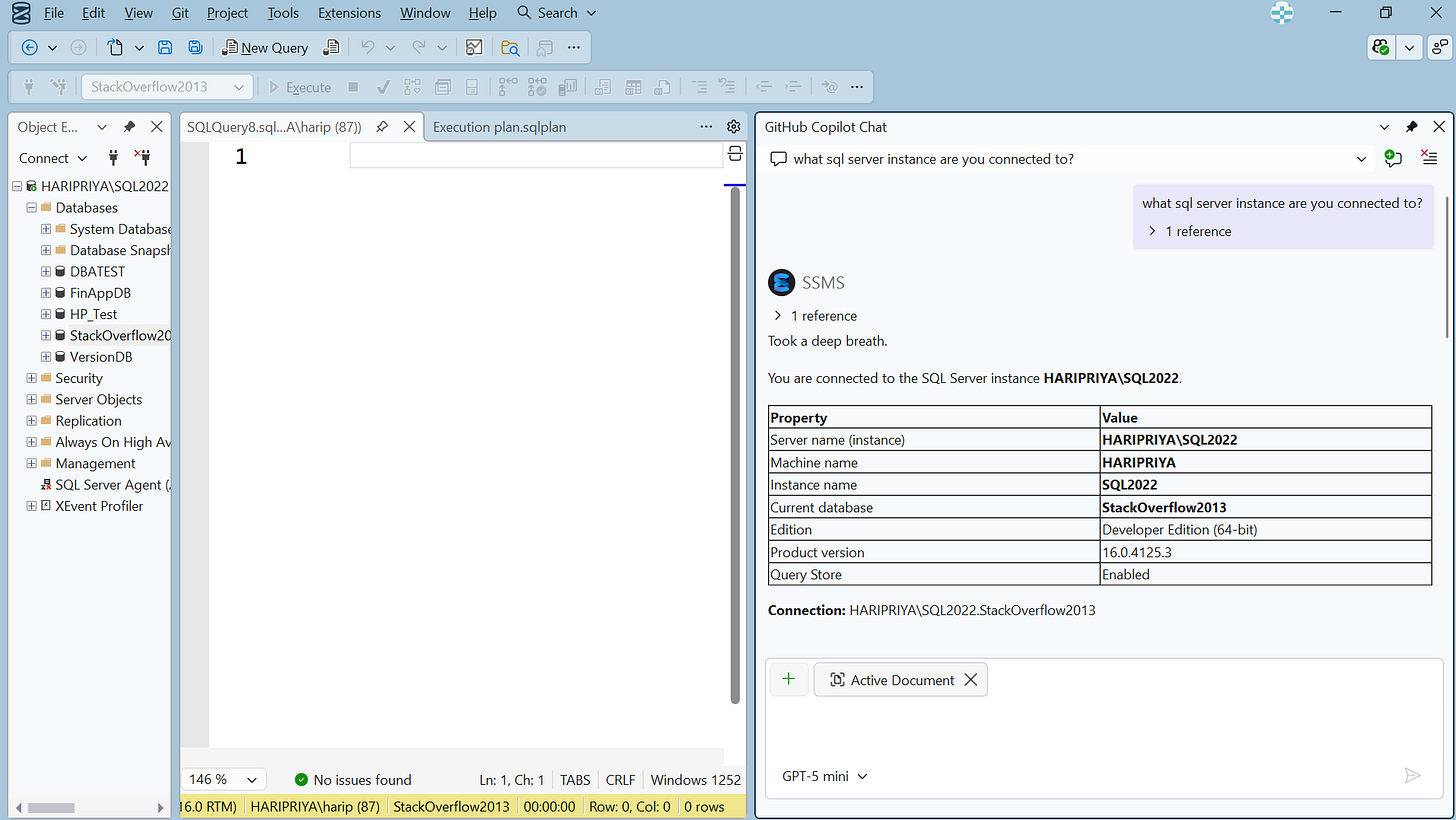Click the CRLF line ending indicator
This screenshot has width=1456, height=820.
point(620,779)
